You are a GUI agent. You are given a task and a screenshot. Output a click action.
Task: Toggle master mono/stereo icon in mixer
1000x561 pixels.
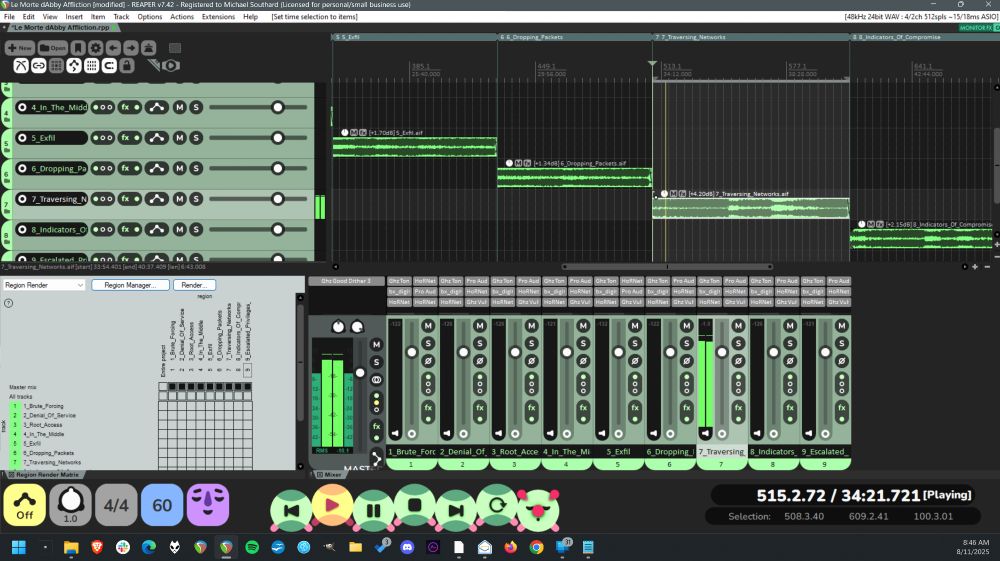[376, 379]
